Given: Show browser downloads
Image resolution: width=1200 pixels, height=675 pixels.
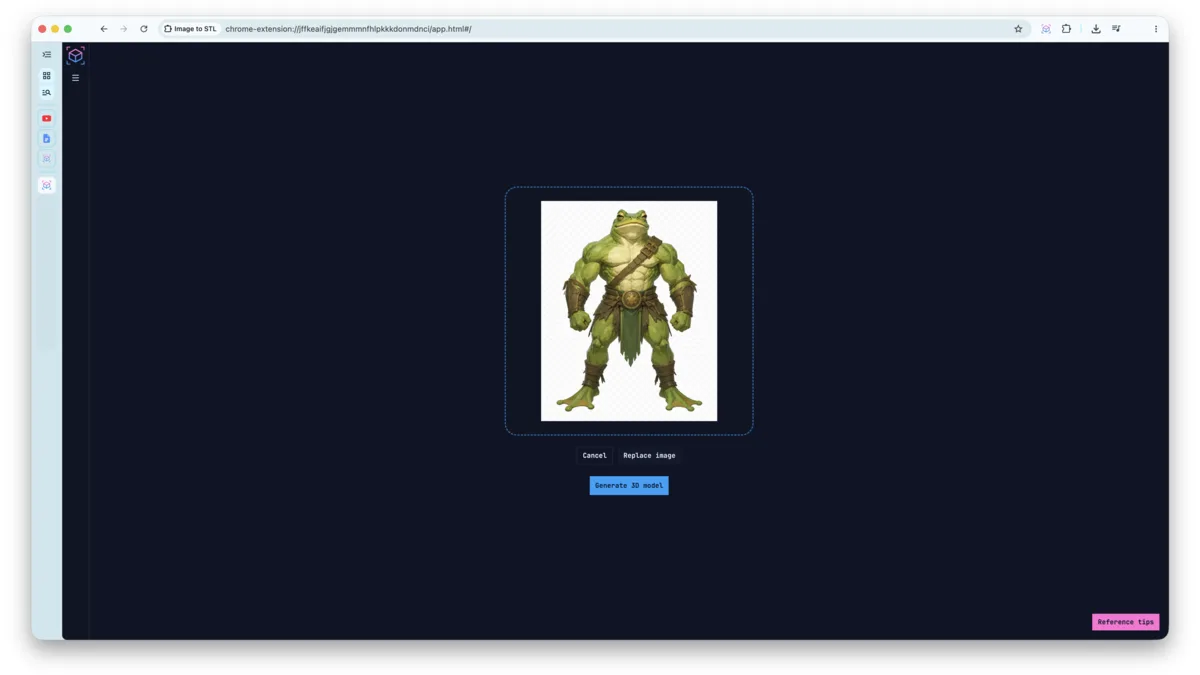Looking at the screenshot, I should 1096,29.
